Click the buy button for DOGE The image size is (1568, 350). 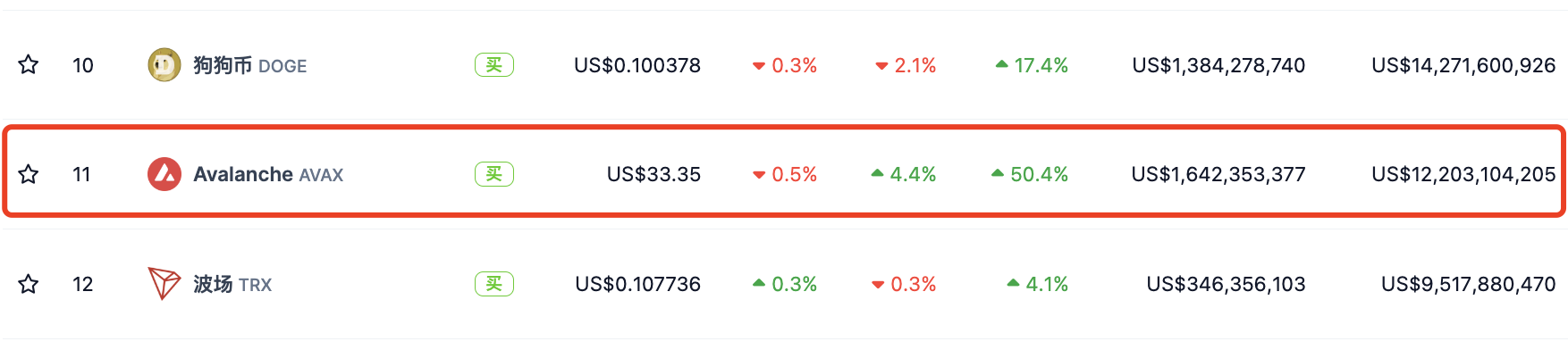(494, 65)
